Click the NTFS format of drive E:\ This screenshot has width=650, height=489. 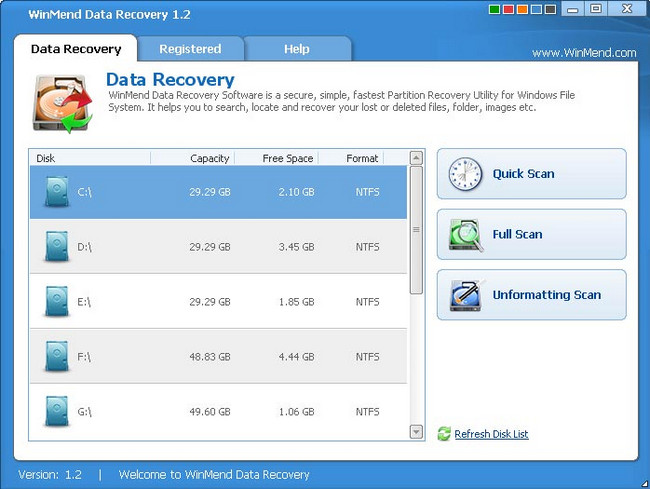(367, 302)
